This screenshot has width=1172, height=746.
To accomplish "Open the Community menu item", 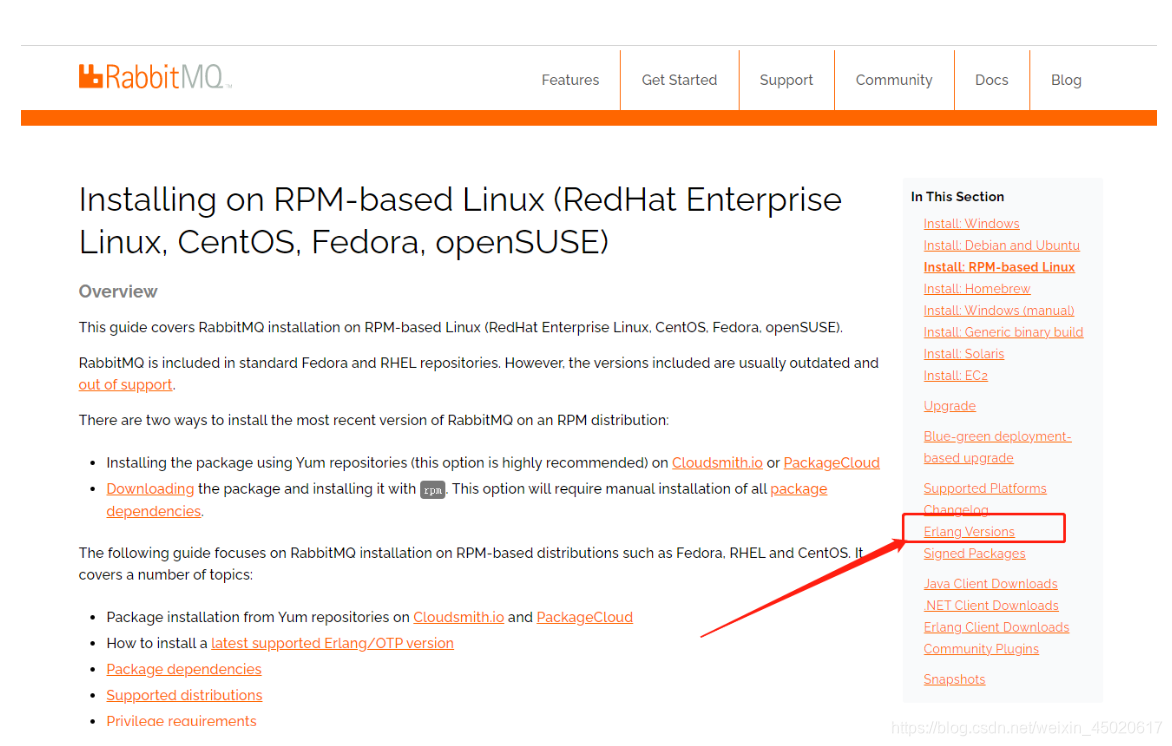I will (x=894, y=80).
